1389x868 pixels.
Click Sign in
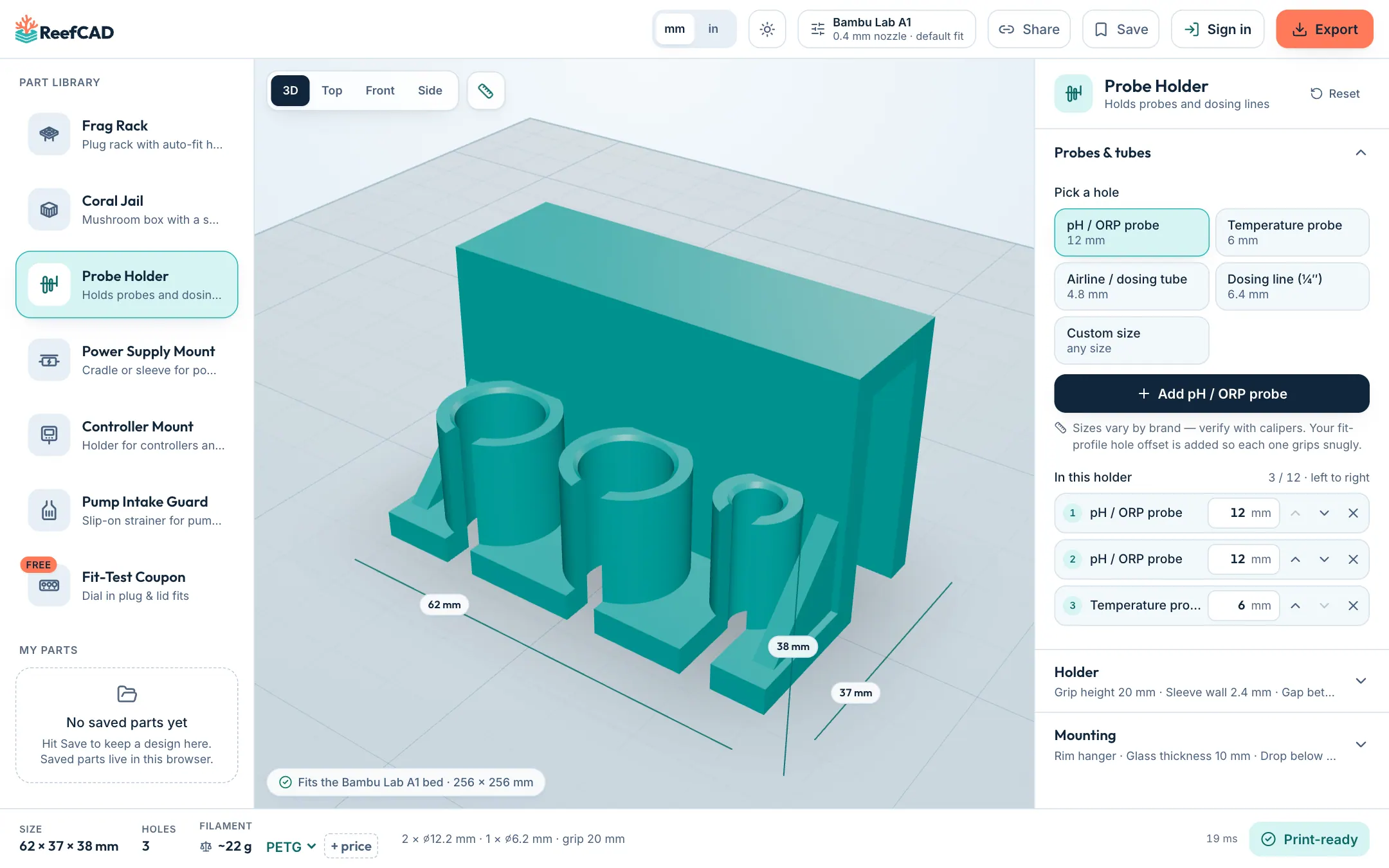click(x=1217, y=29)
